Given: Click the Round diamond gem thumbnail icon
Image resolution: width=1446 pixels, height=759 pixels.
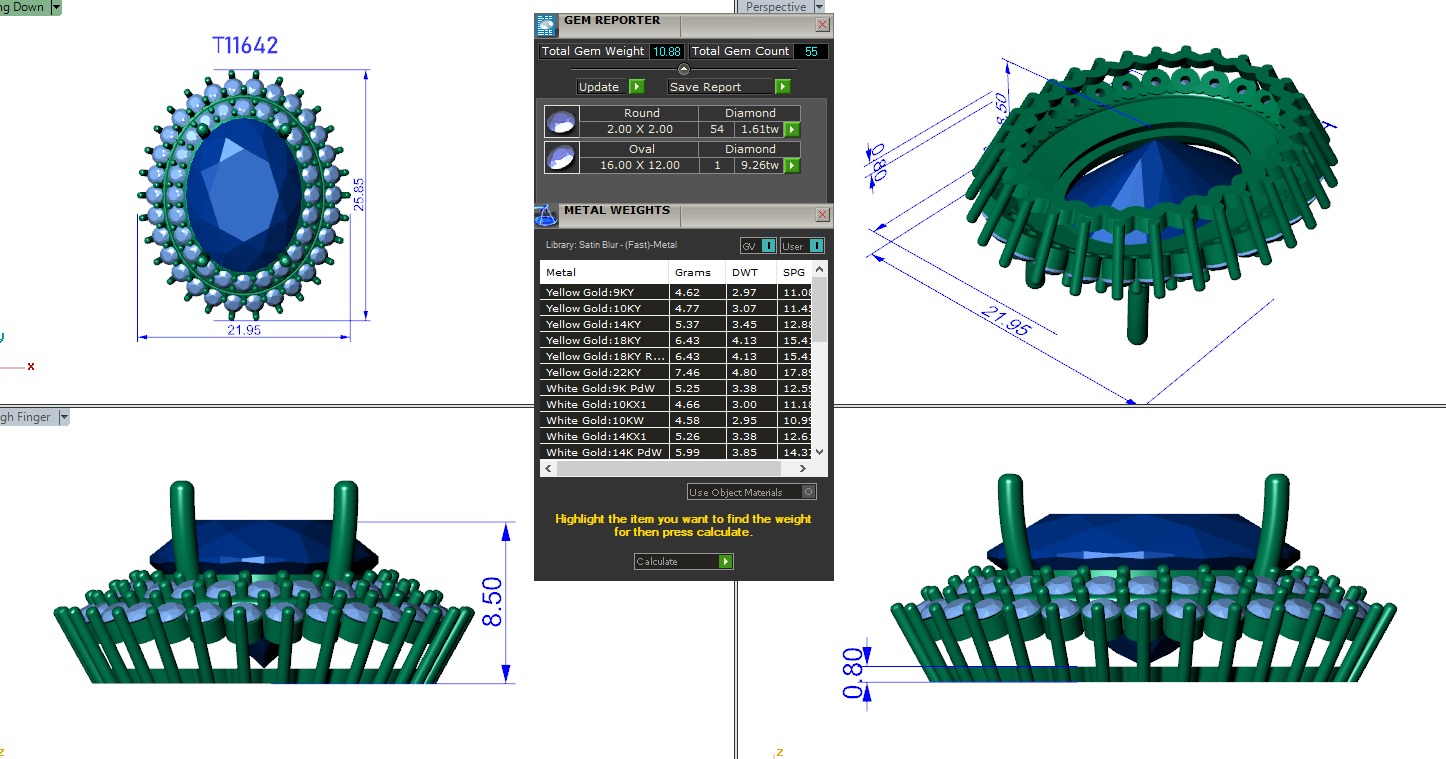Looking at the screenshot, I should point(561,121).
